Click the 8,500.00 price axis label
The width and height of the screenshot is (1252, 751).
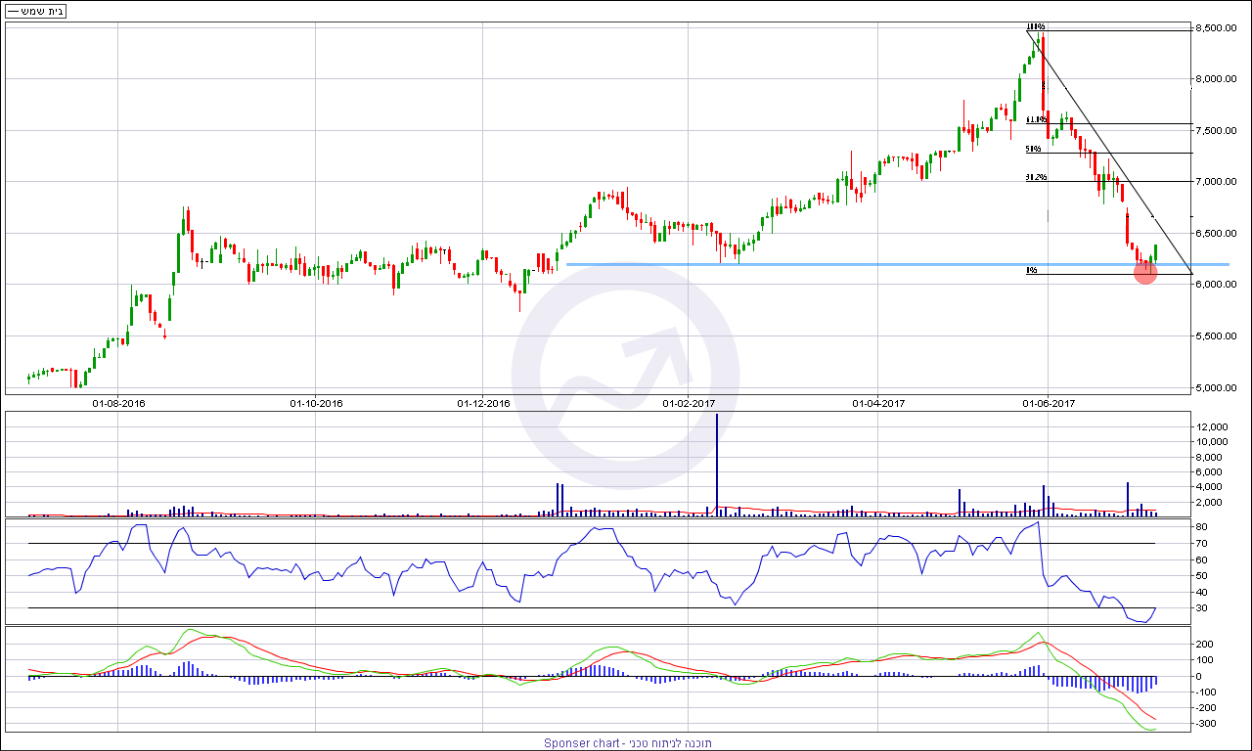[x=1219, y=28]
